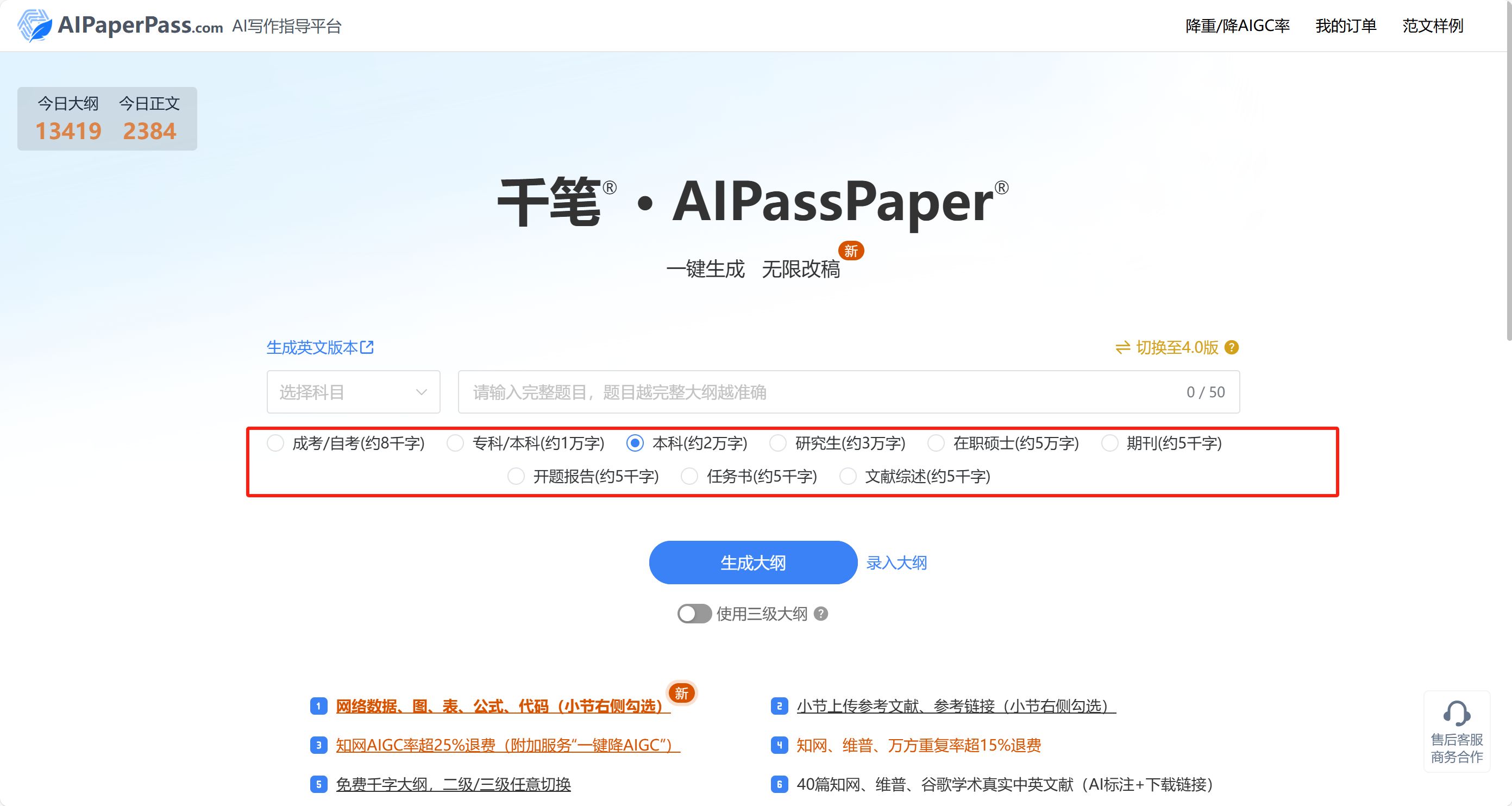This screenshot has height=806, width=1512.
Task: Open the 选择科目 dropdown
Action: coord(353,391)
